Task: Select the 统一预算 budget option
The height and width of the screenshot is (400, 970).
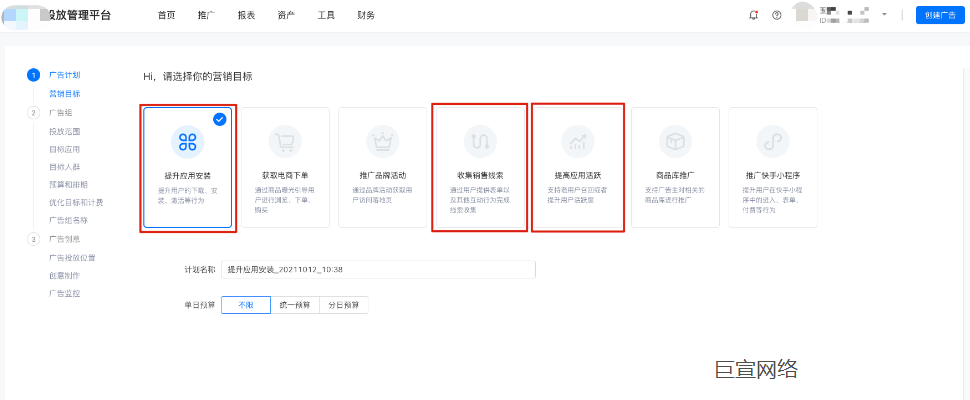Action: pyautogui.click(x=295, y=305)
